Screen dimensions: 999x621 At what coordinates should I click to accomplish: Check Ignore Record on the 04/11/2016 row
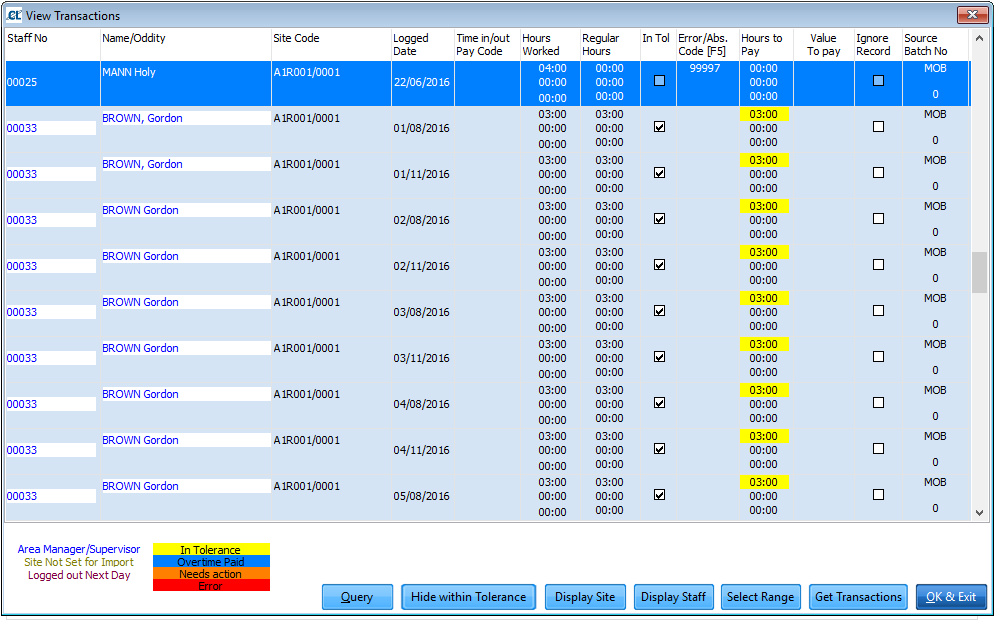coord(877,448)
